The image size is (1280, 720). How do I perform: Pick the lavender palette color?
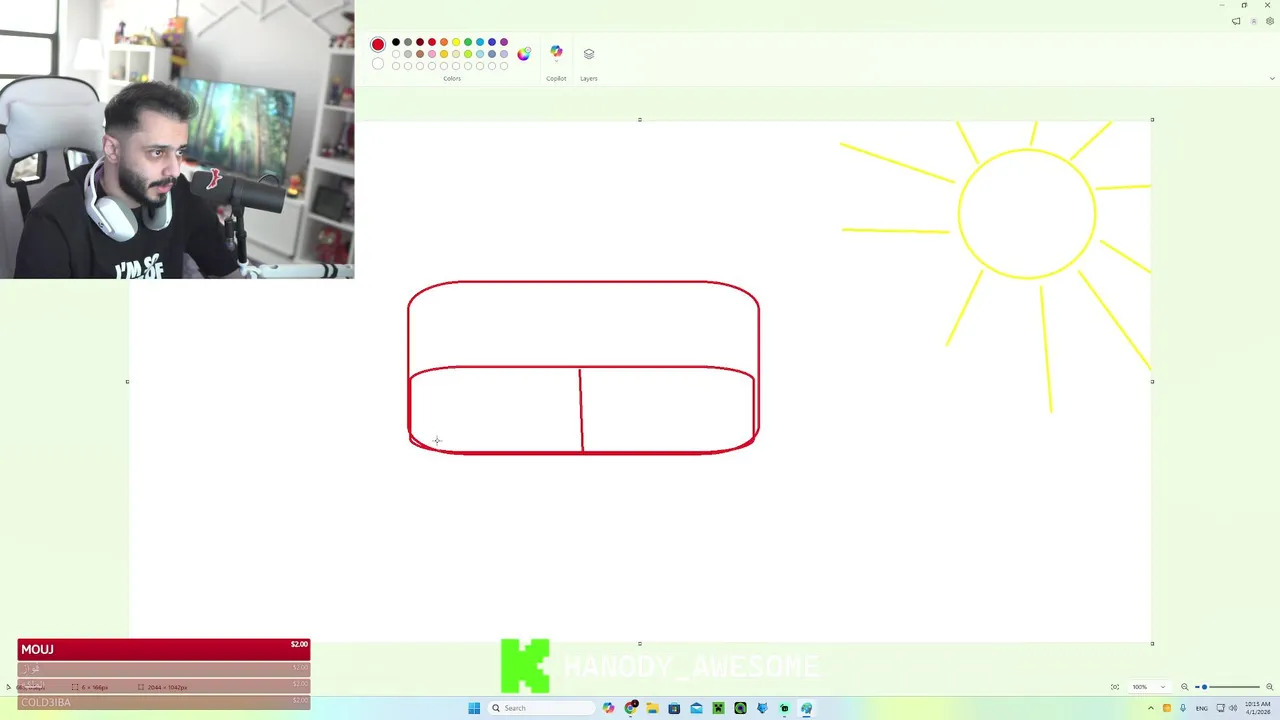(x=504, y=54)
